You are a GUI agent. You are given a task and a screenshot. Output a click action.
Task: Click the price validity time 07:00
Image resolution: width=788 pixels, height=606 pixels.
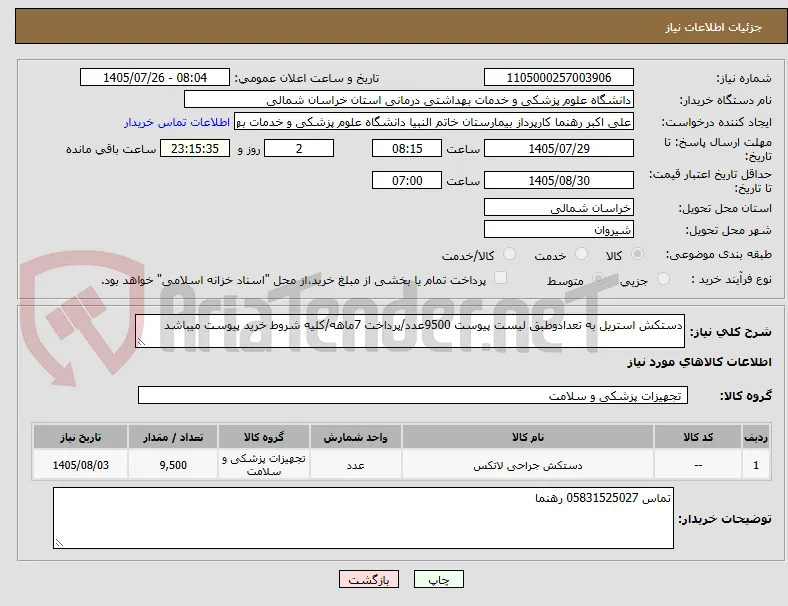coord(407,180)
